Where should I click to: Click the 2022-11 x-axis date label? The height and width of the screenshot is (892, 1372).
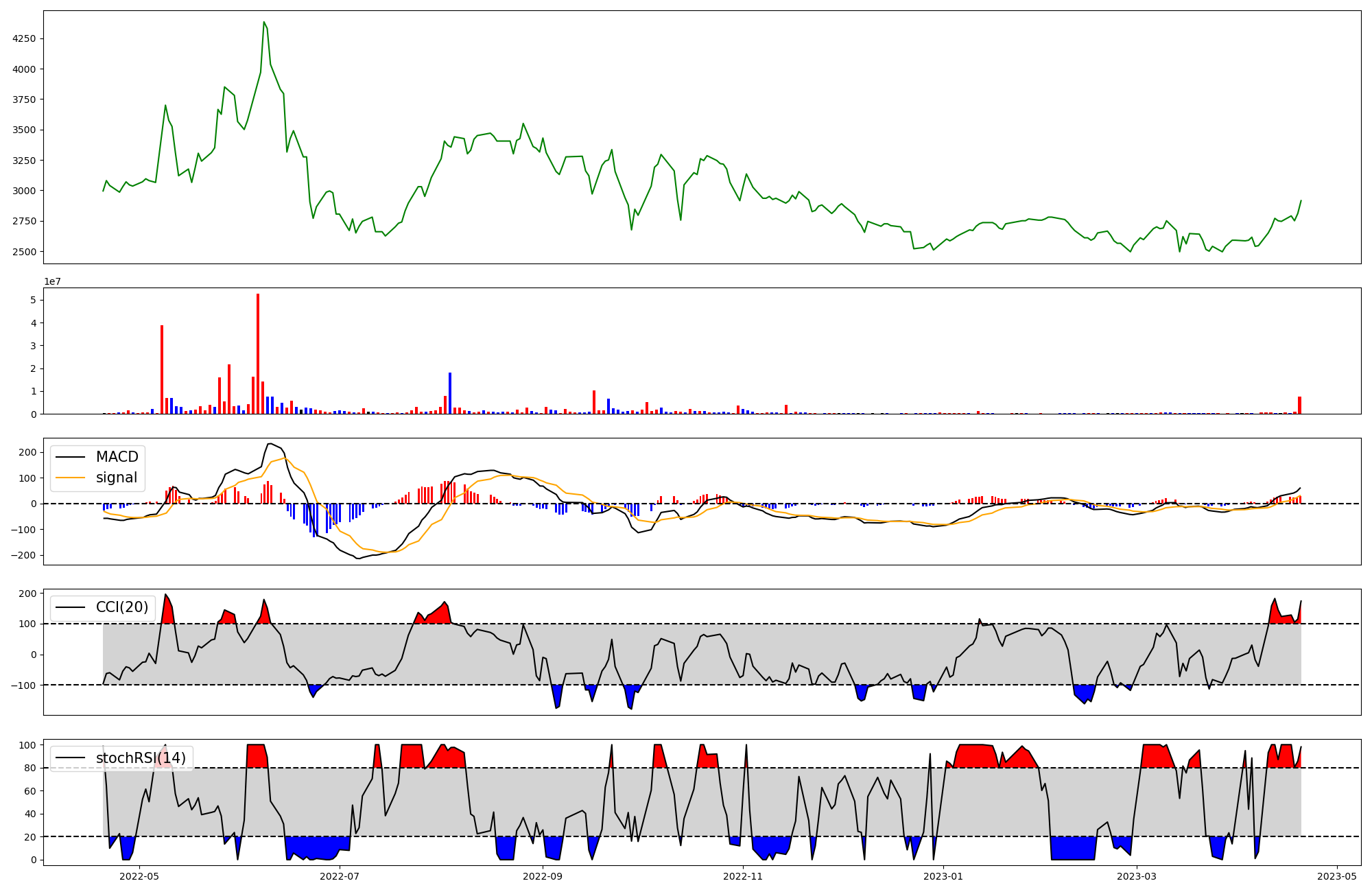click(743, 876)
